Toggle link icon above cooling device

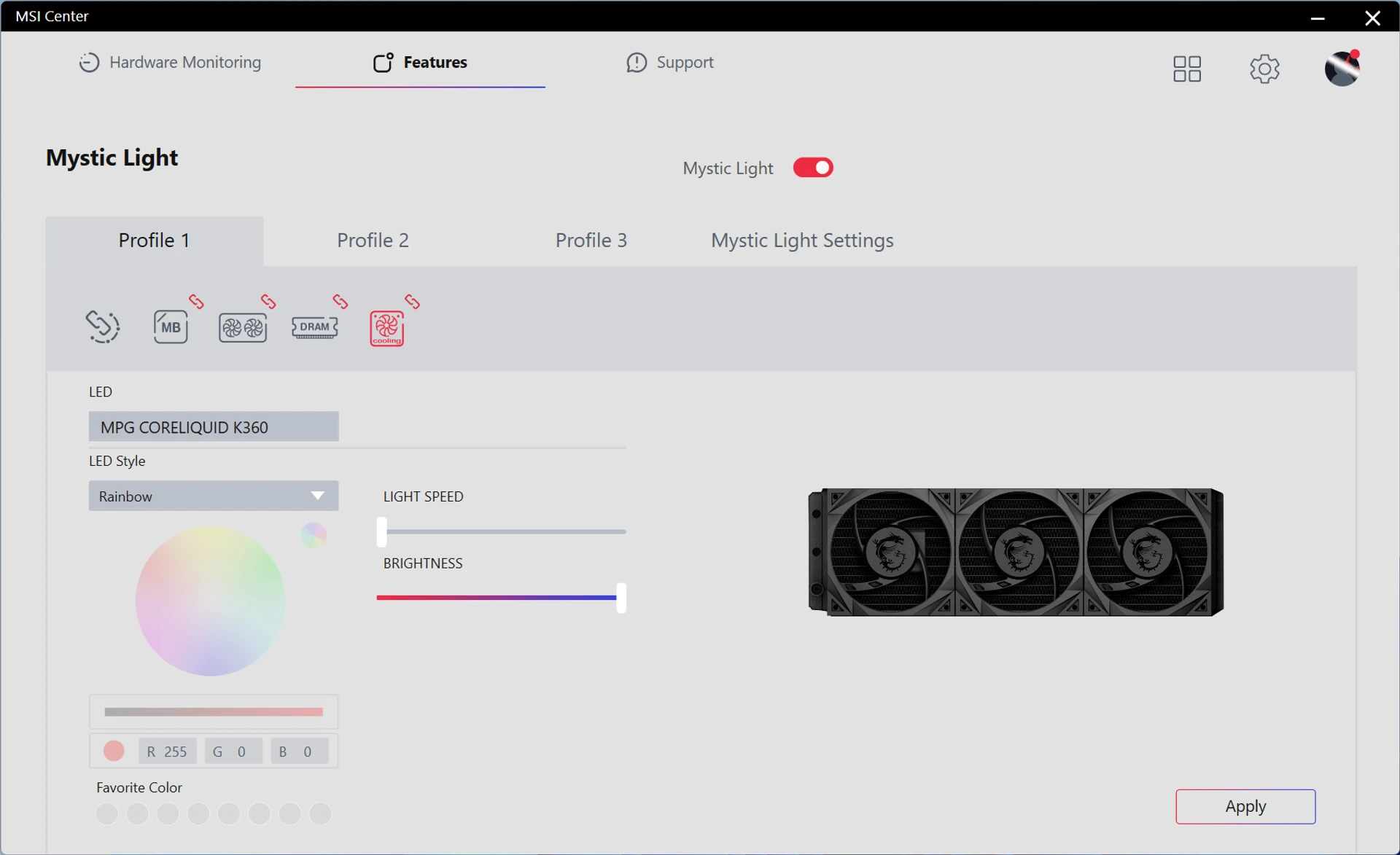pos(412,301)
